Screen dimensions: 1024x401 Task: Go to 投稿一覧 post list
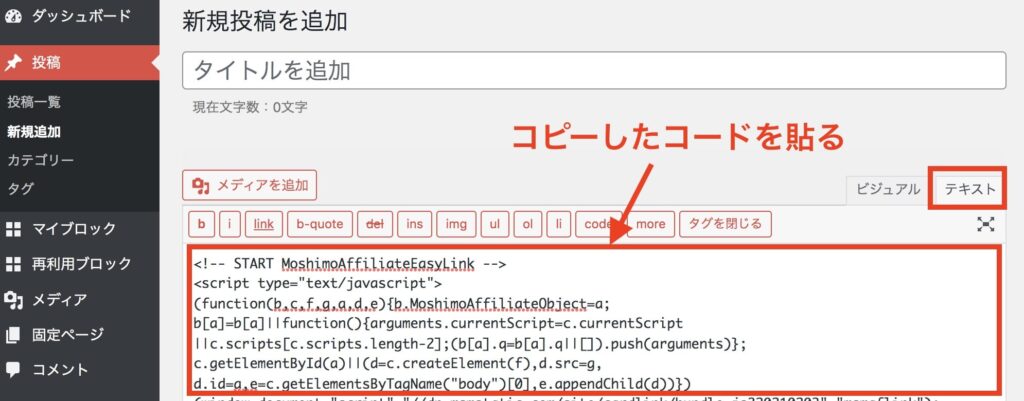tap(34, 103)
